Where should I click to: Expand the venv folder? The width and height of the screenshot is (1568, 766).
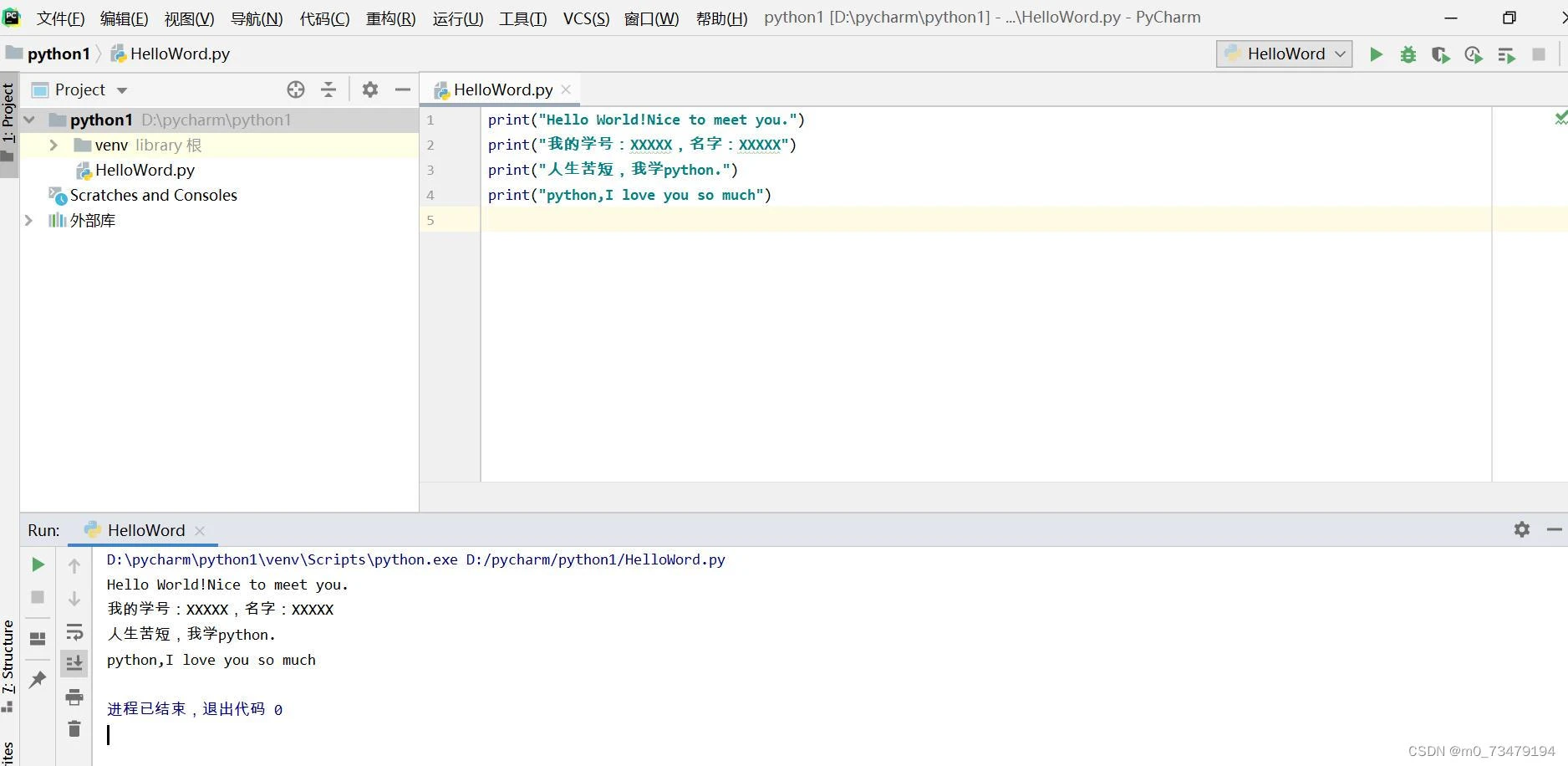53,145
